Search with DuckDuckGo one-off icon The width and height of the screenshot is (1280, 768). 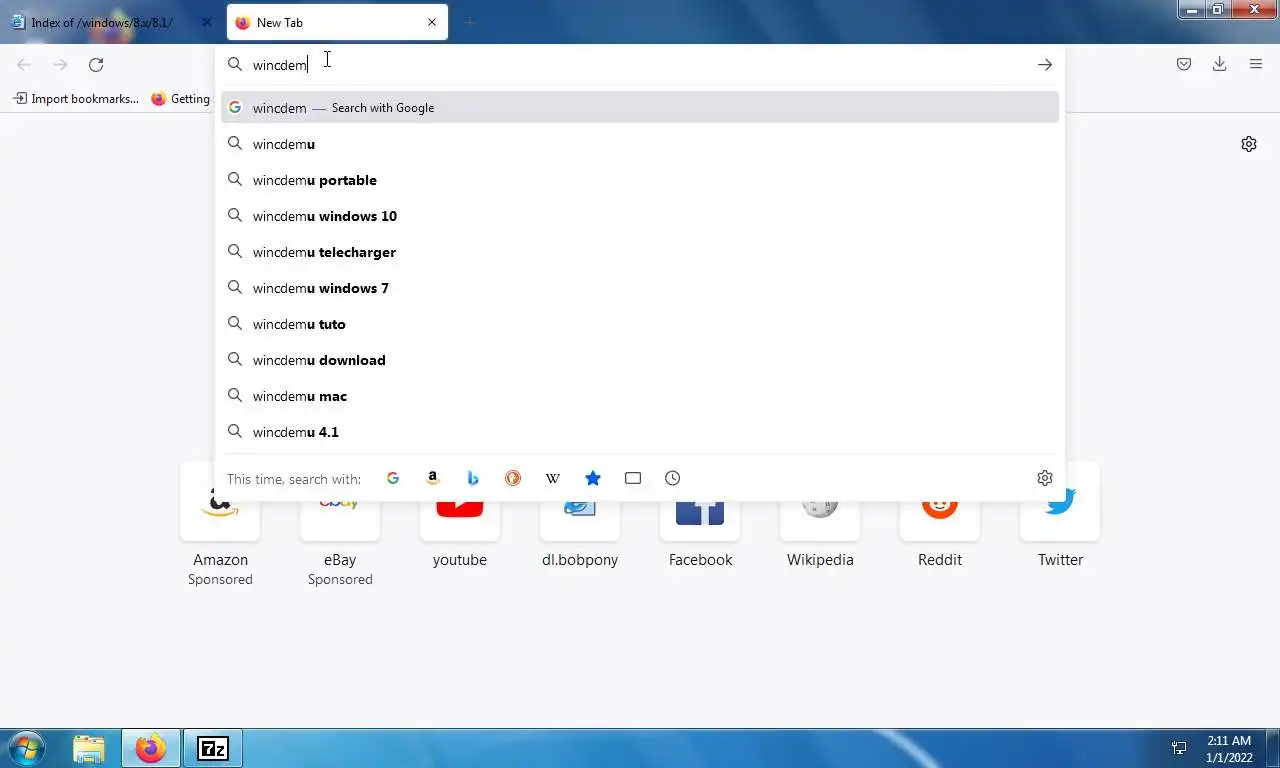click(x=513, y=478)
